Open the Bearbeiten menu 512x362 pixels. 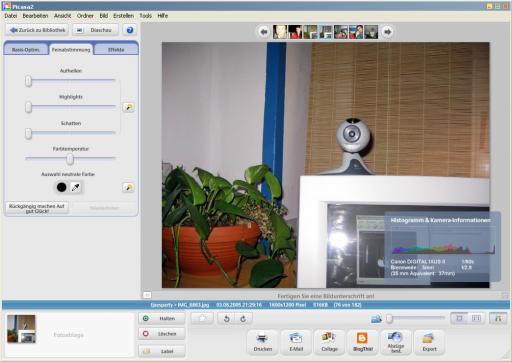(x=35, y=16)
